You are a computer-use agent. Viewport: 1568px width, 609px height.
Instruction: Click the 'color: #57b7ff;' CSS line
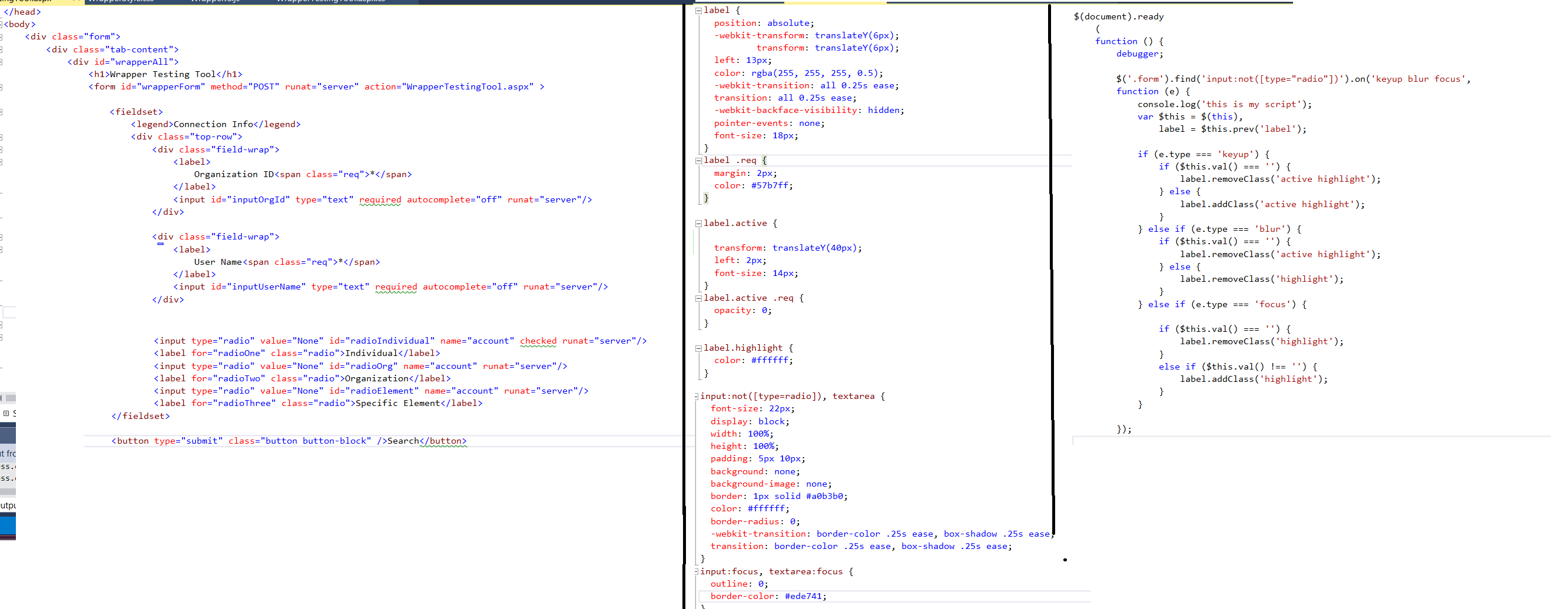(754, 185)
